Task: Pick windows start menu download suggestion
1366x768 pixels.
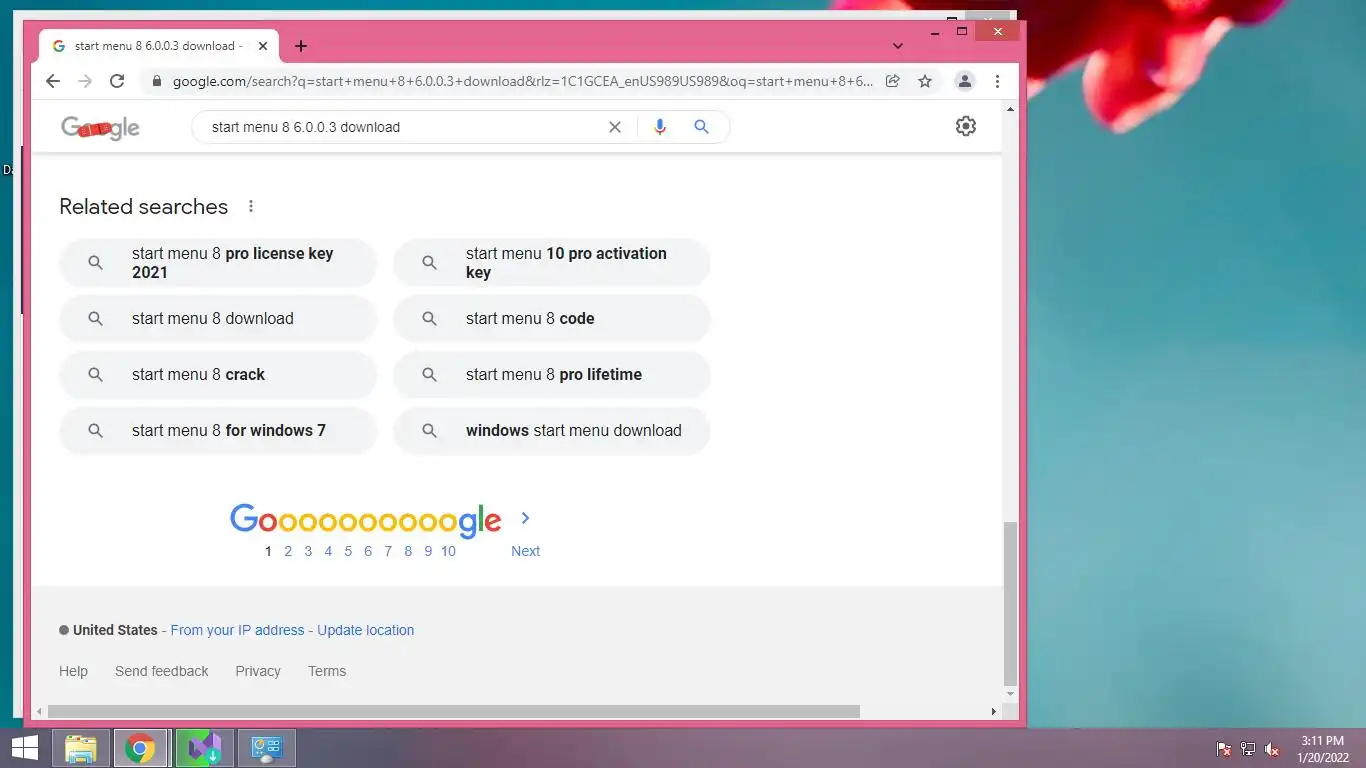Action: click(x=552, y=431)
